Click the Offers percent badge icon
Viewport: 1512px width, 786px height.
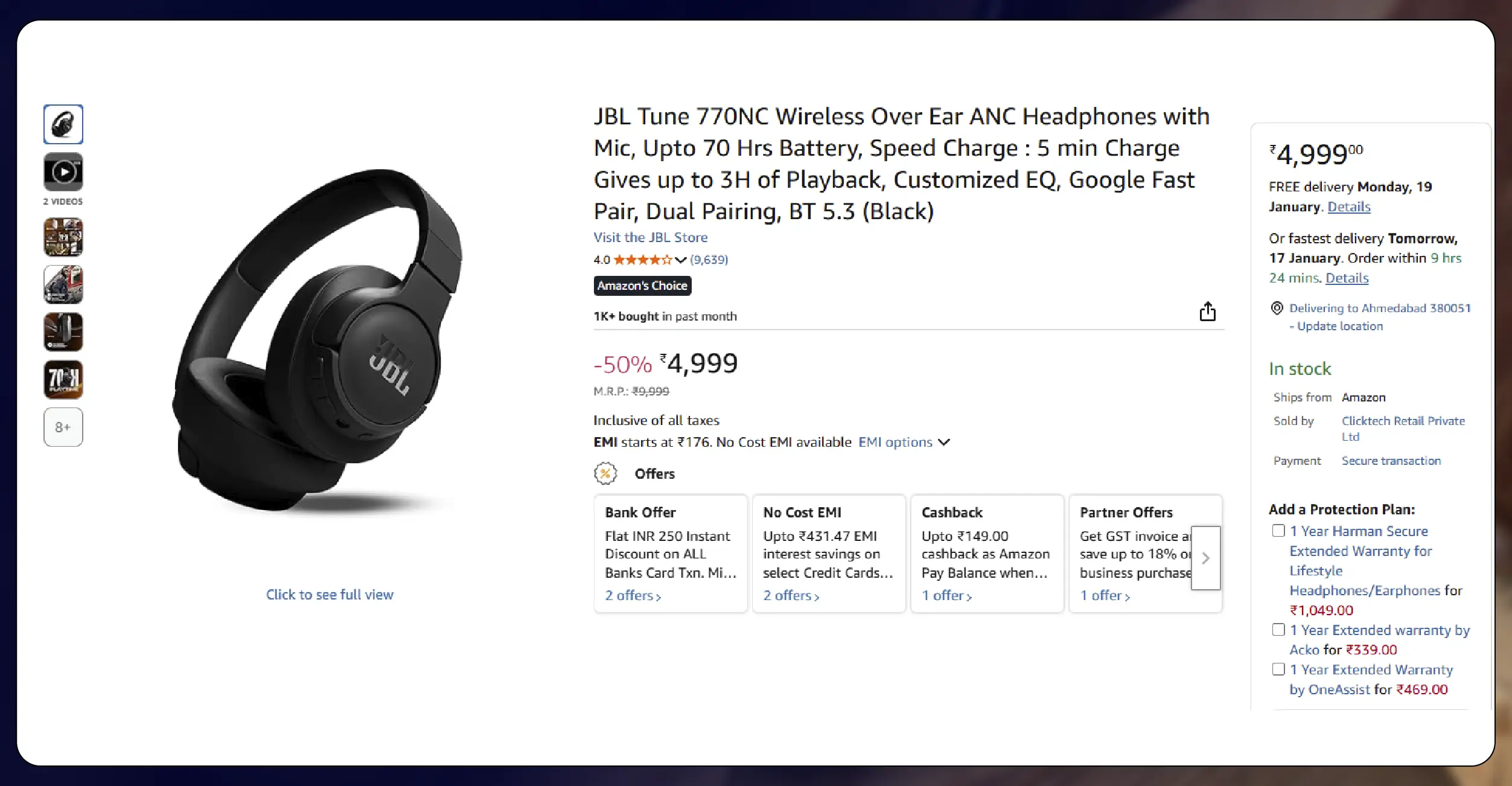(605, 474)
